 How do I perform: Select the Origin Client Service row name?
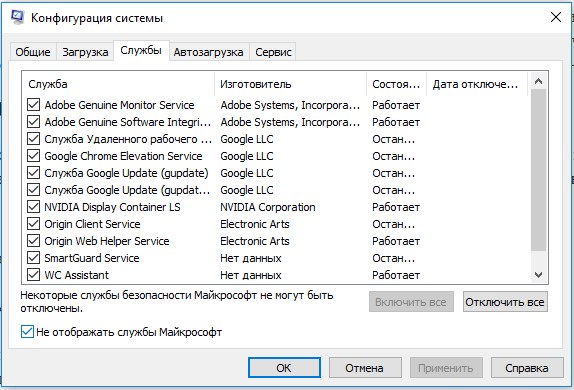point(92,224)
